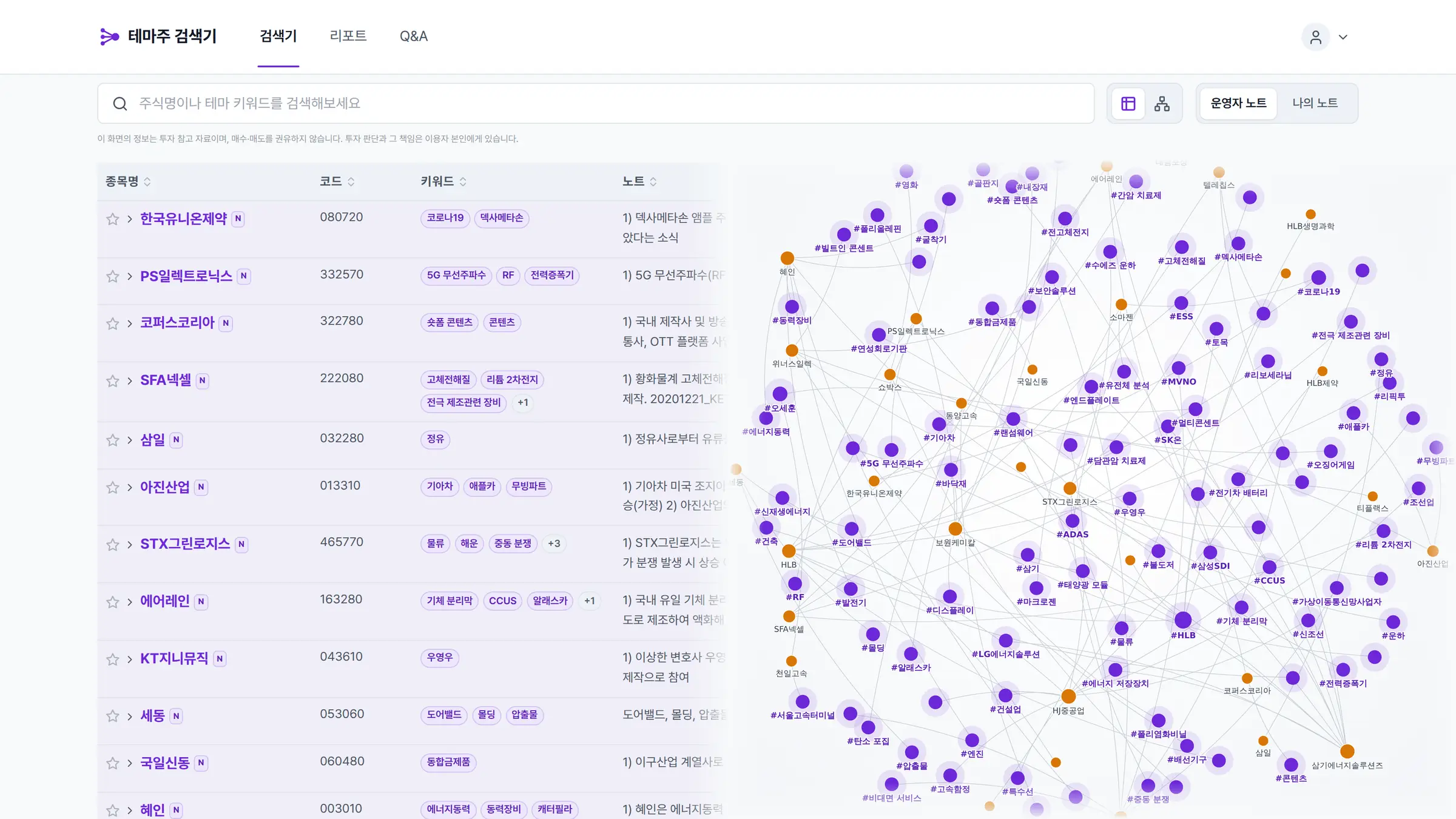Star KT지니뮤직 as favorite

click(x=112, y=659)
